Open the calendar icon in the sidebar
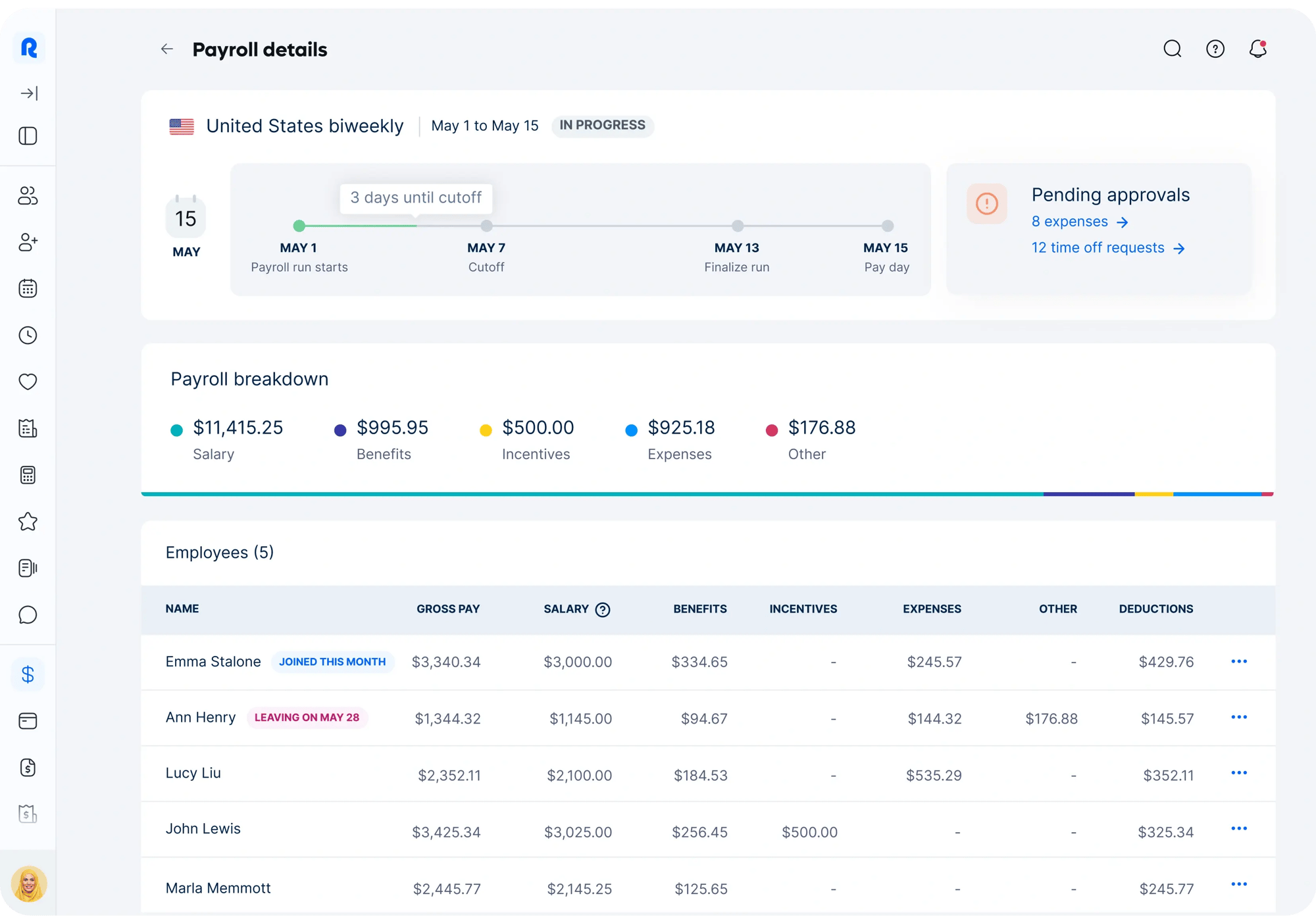The image size is (1316, 923). (28, 289)
